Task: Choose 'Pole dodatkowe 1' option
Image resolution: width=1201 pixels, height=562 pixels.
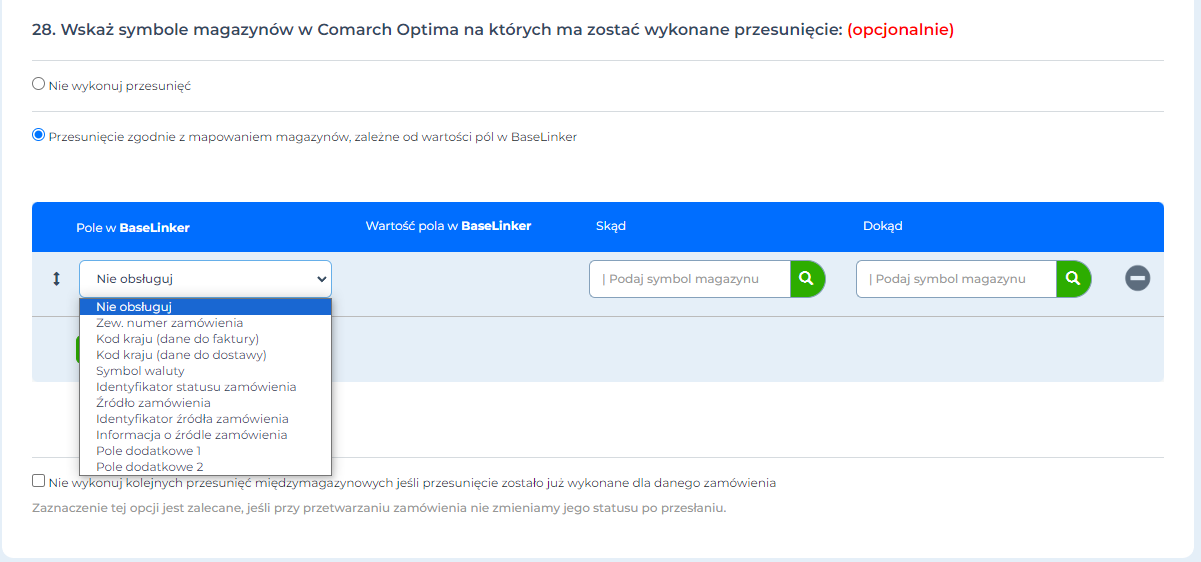Action: [x=148, y=451]
